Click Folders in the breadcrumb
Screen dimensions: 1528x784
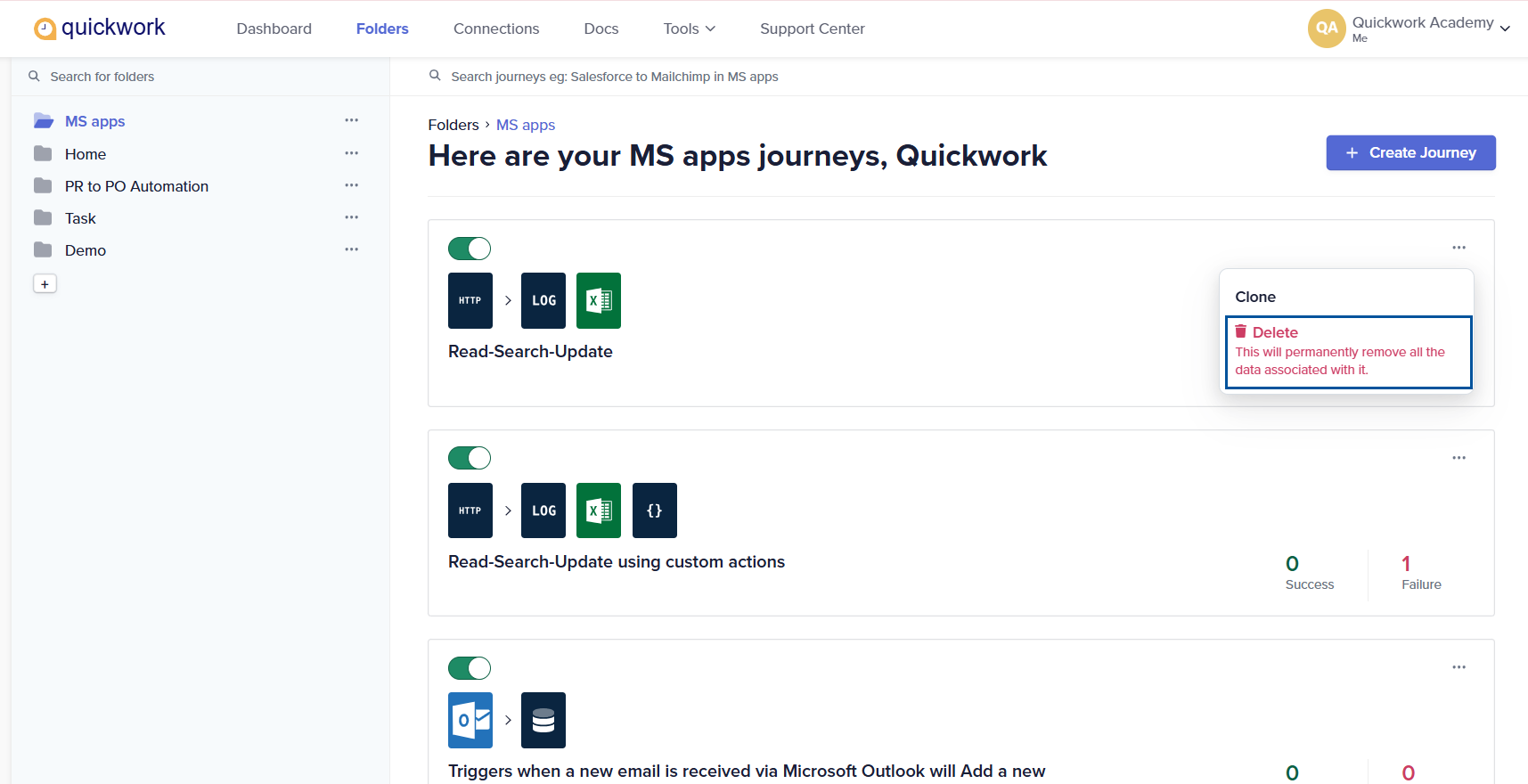tap(453, 125)
